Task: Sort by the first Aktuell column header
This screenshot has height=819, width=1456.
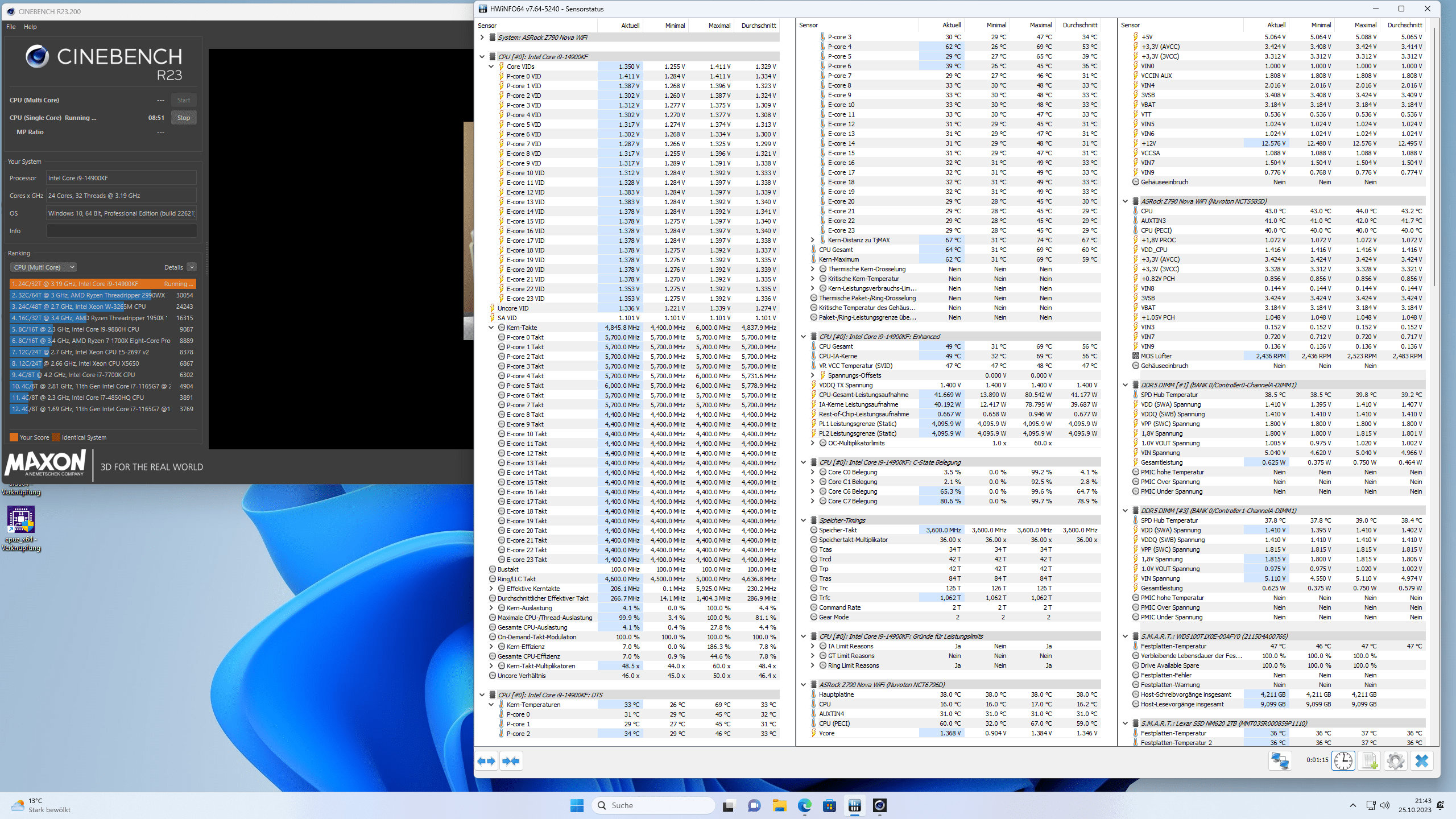Action: pos(621,26)
